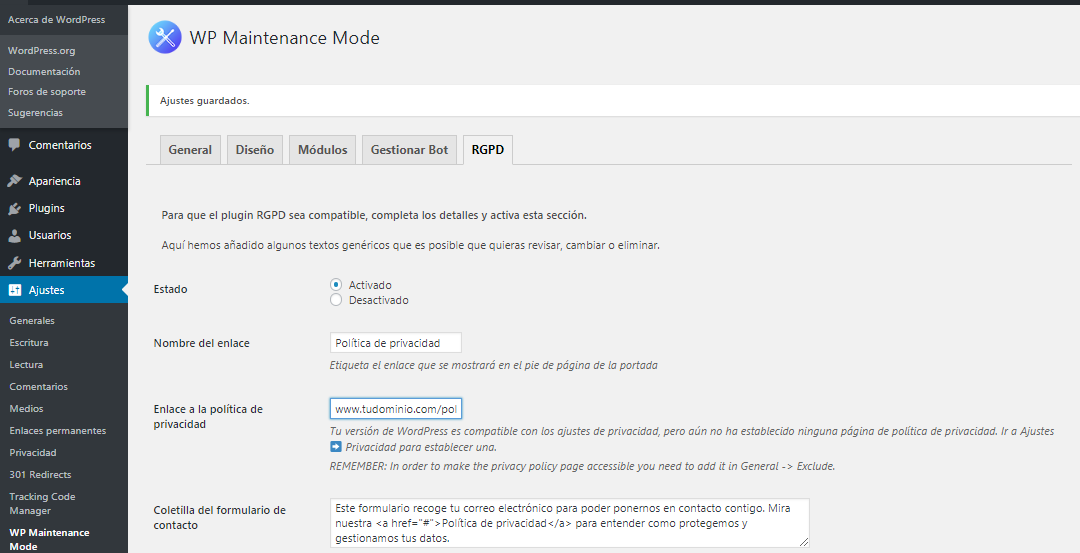Viewport: 1080px width, 553px height.
Task: Select the Desactivado radio button
Action: point(336,300)
